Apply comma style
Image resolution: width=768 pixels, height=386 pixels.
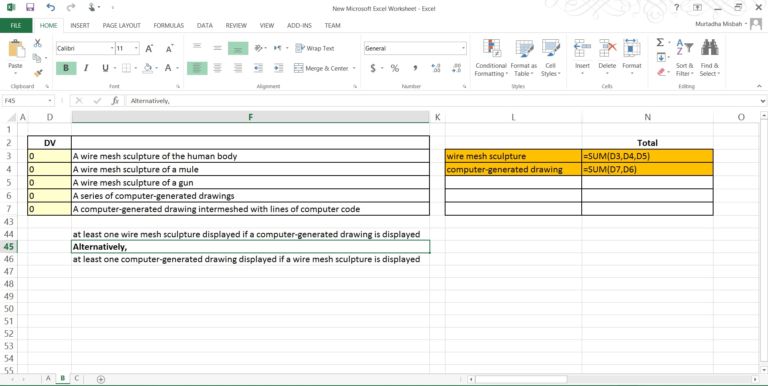(415, 68)
